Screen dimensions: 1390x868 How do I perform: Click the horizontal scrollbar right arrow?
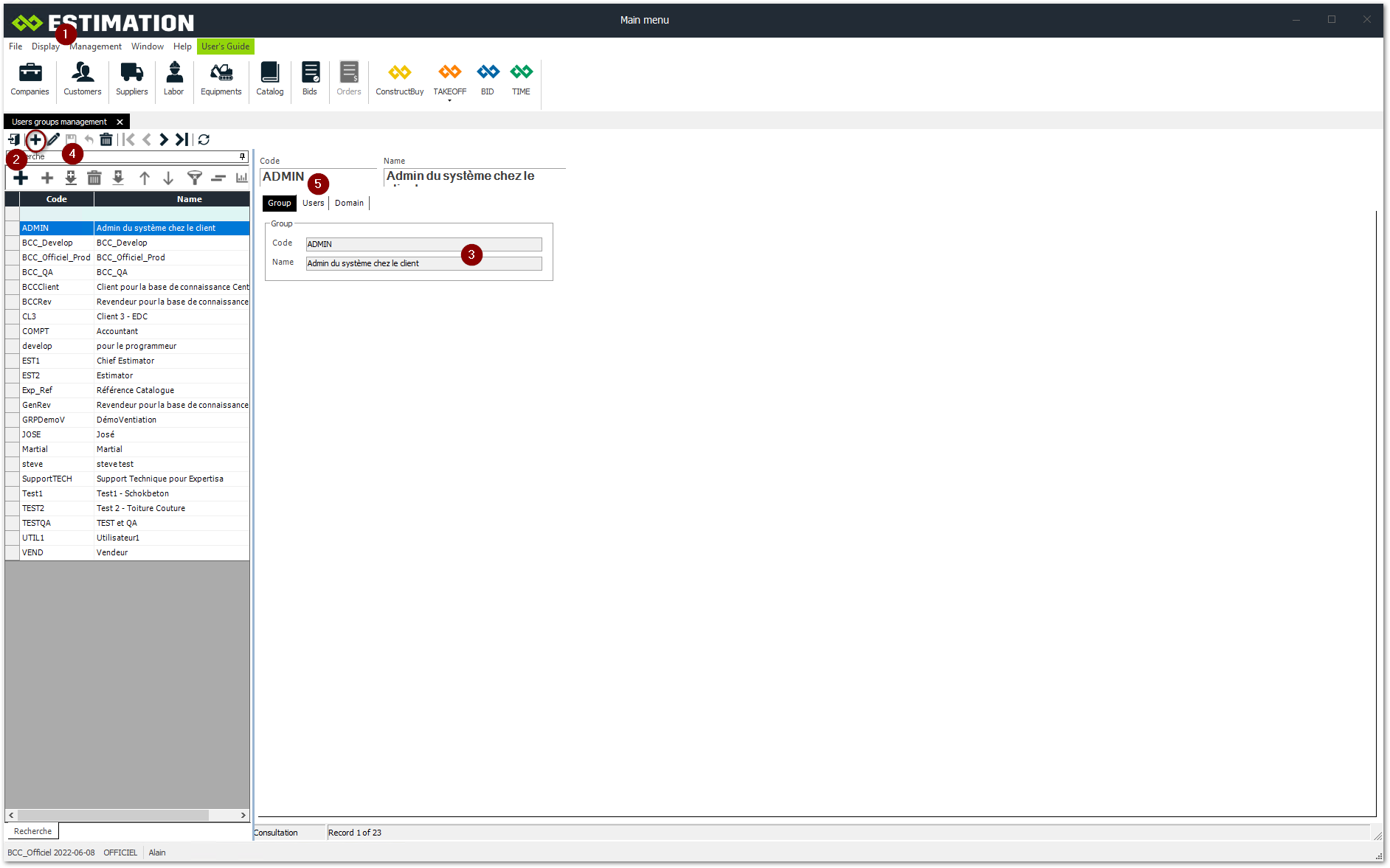click(x=243, y=815)
